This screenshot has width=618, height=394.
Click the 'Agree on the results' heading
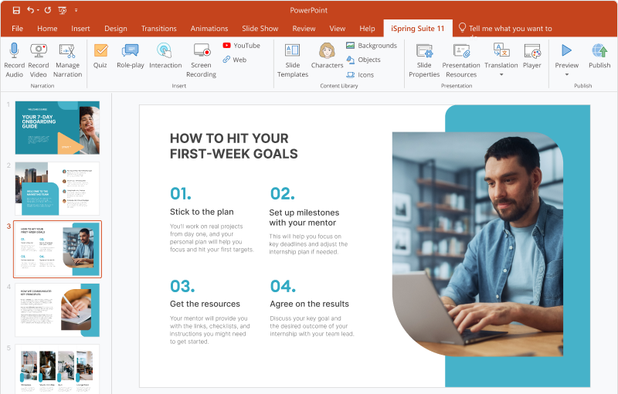pyautogui.click(x=309, y=304)
